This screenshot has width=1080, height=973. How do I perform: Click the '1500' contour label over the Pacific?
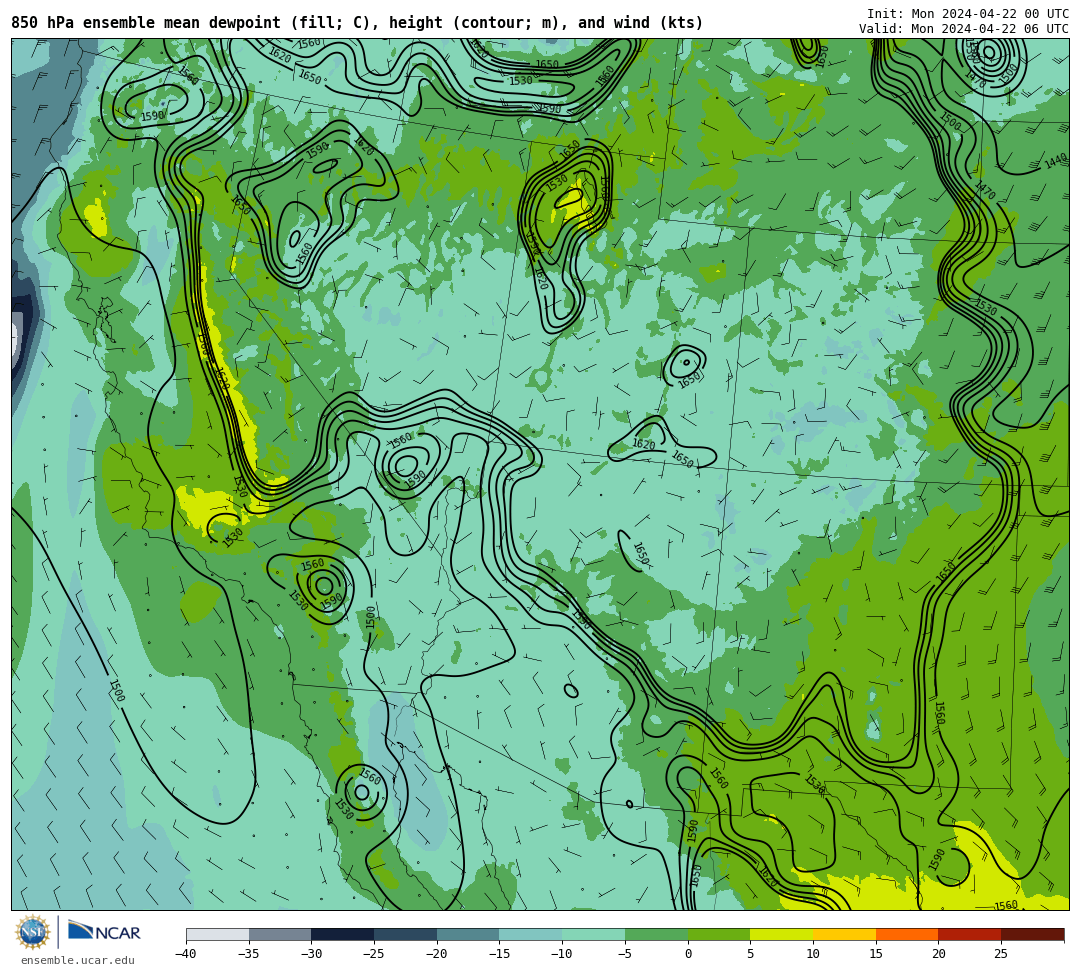click(116, 691)
